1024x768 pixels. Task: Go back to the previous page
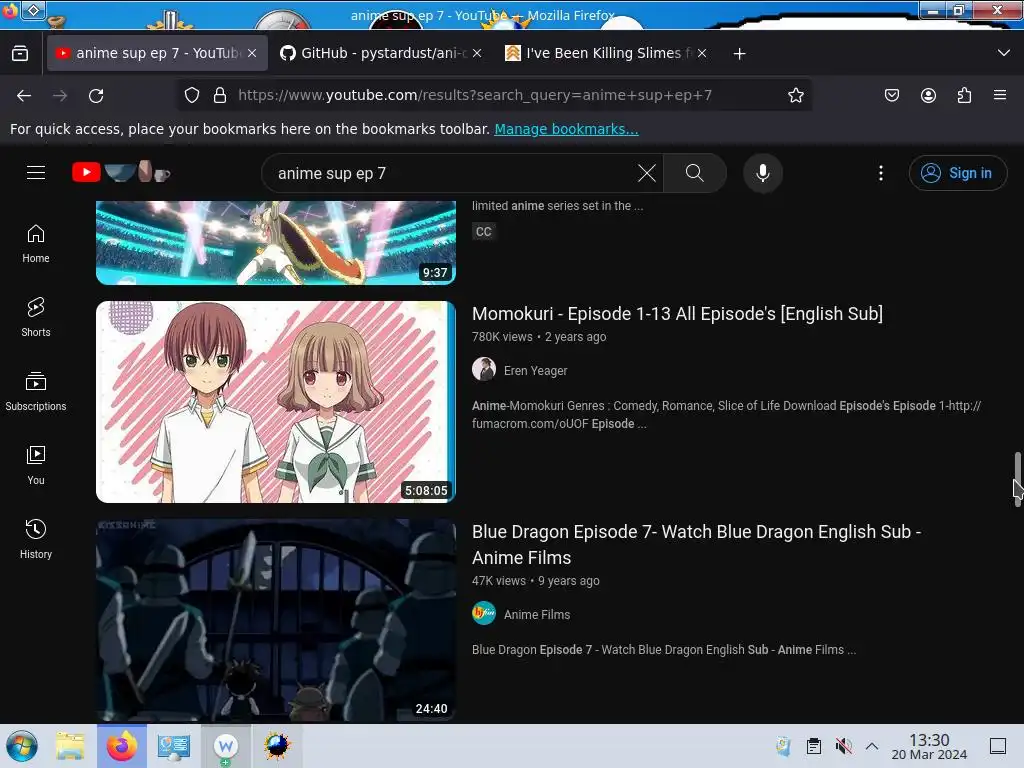[24, 96]
